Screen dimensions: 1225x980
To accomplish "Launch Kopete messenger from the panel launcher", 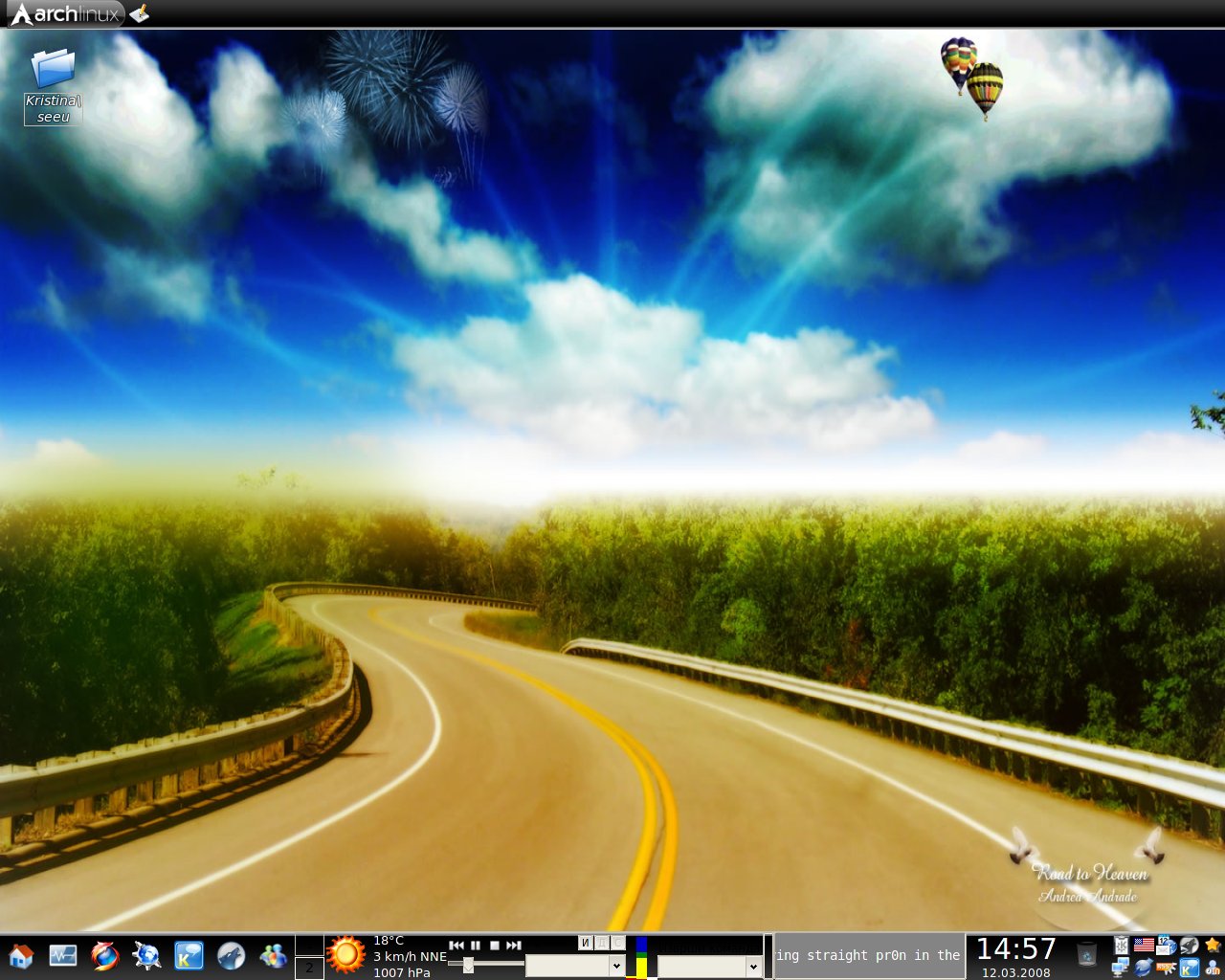I will point(189,955).
